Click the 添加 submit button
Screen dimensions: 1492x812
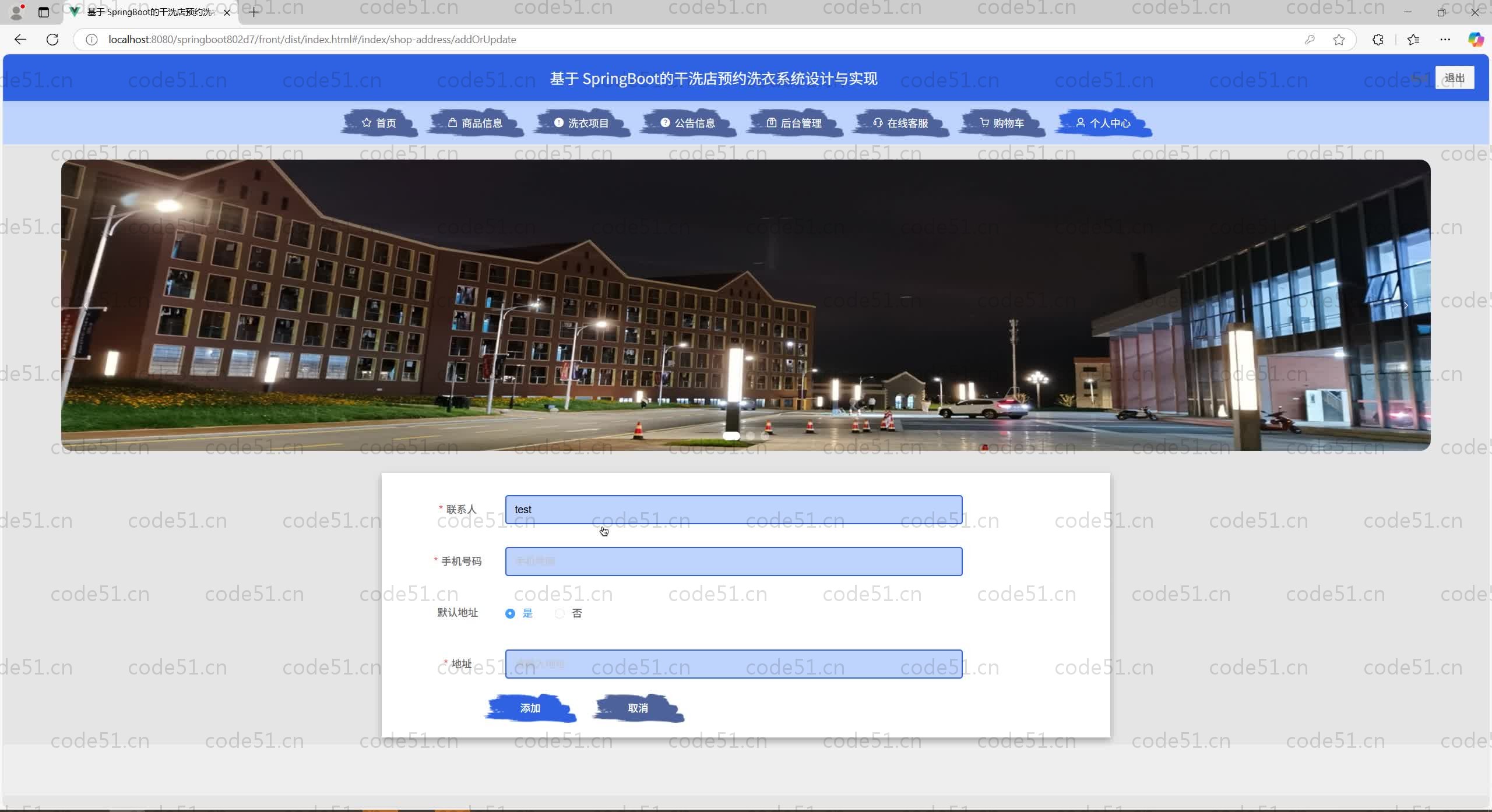[530, 708]
